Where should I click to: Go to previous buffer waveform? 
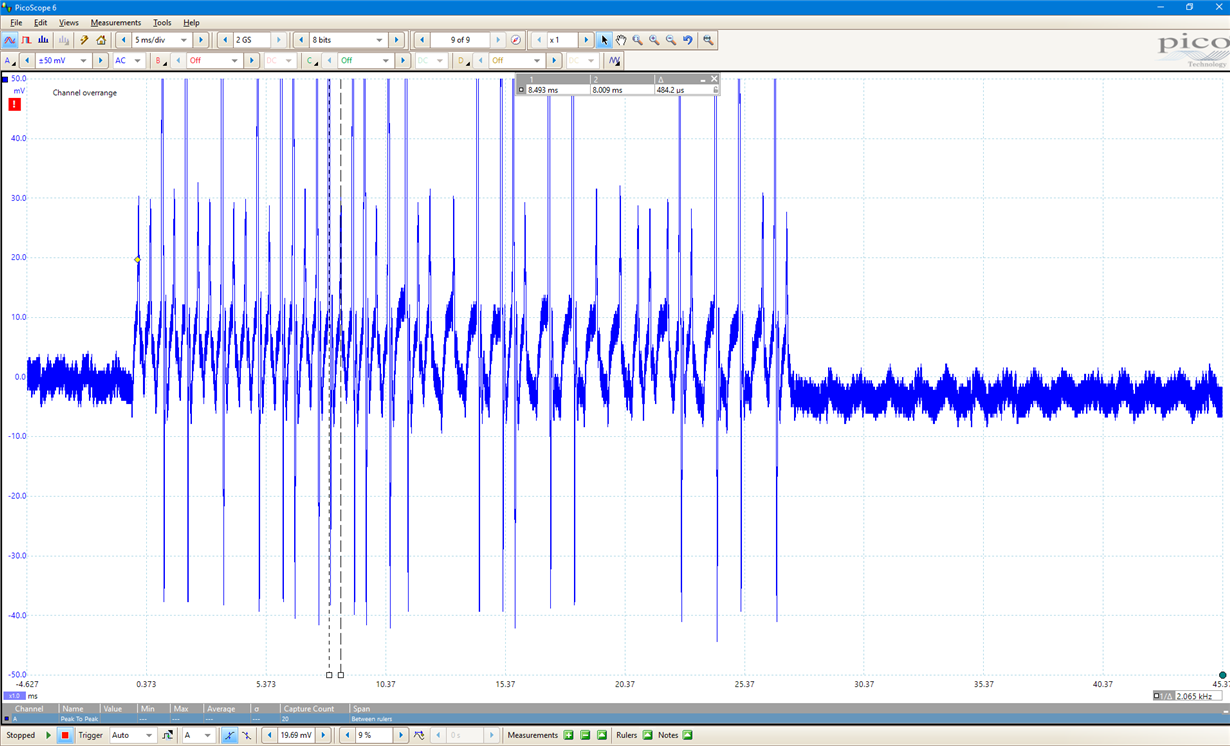tap(422, 40)
